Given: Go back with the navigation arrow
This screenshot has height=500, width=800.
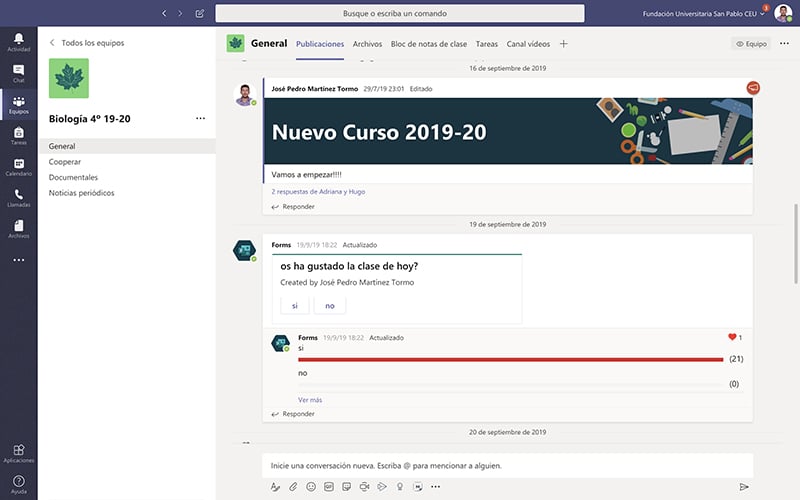Looking at the screenshot, I should 164,13.
